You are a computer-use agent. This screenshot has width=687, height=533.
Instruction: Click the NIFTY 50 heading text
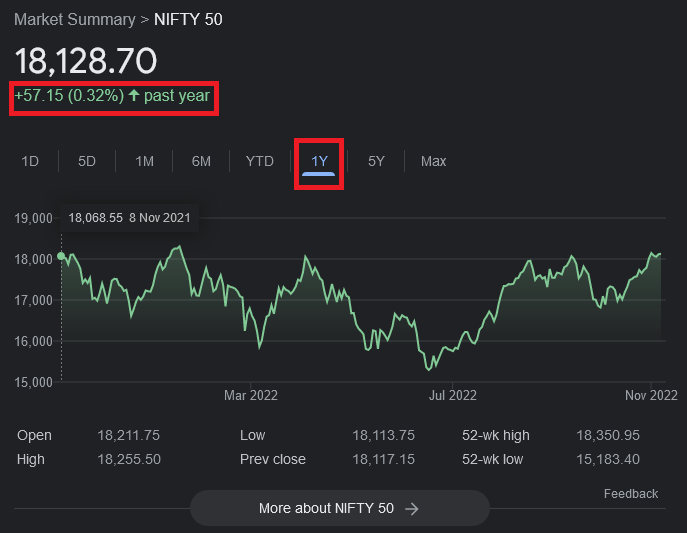click(188, 19)
